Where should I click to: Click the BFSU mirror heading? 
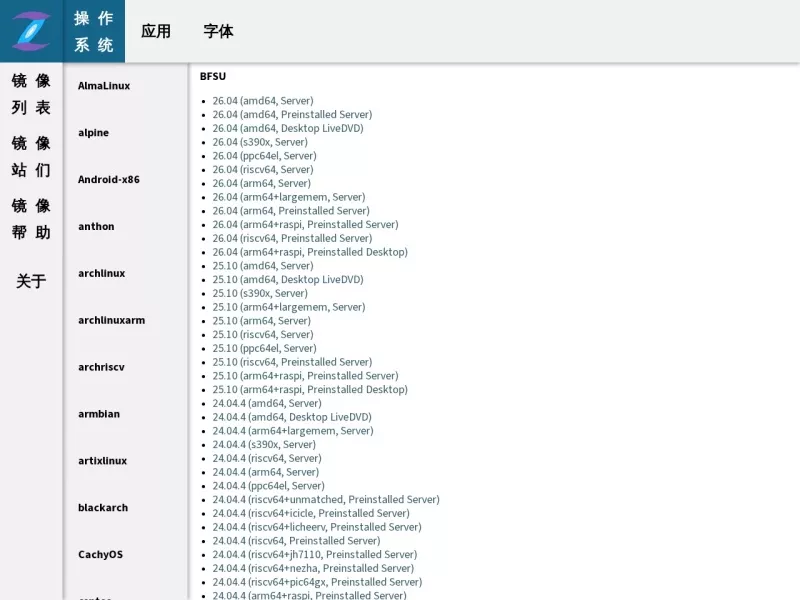pos(213,77)
